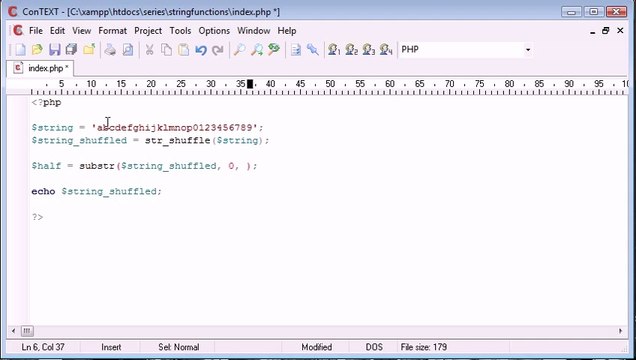Viewport: 636px width, 360px height.
Task: Click the ConTEXT logo in the menu bar
Action: (x=17, y=30)
